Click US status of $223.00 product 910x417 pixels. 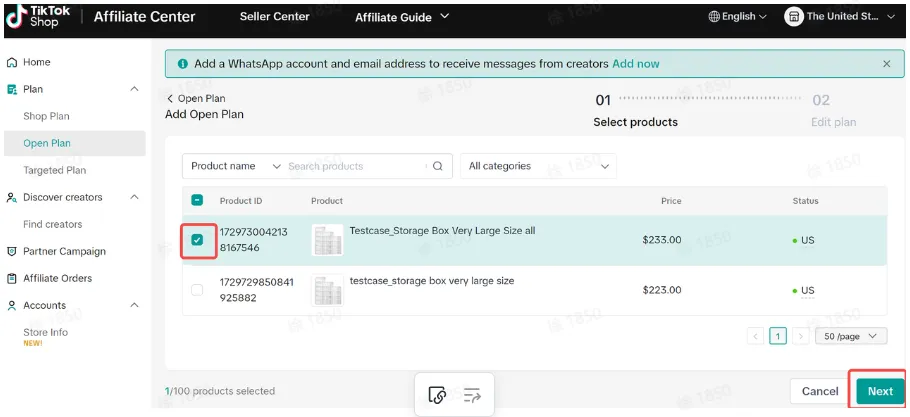(804, 291)
